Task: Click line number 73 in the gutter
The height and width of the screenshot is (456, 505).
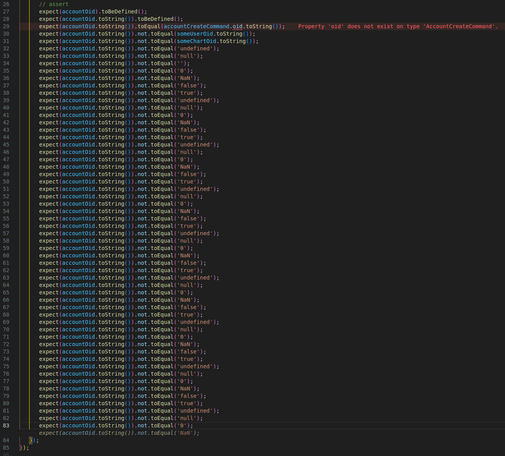Action: pos(6,352)
